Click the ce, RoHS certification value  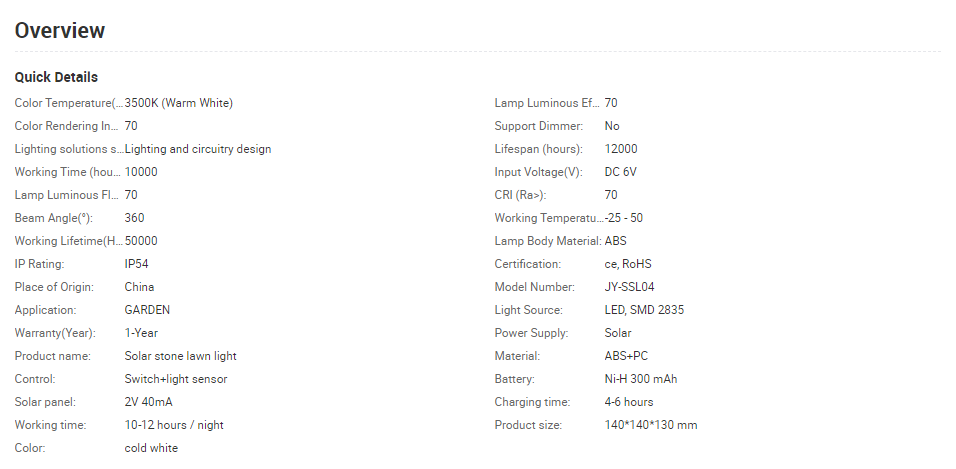[629, 264]
